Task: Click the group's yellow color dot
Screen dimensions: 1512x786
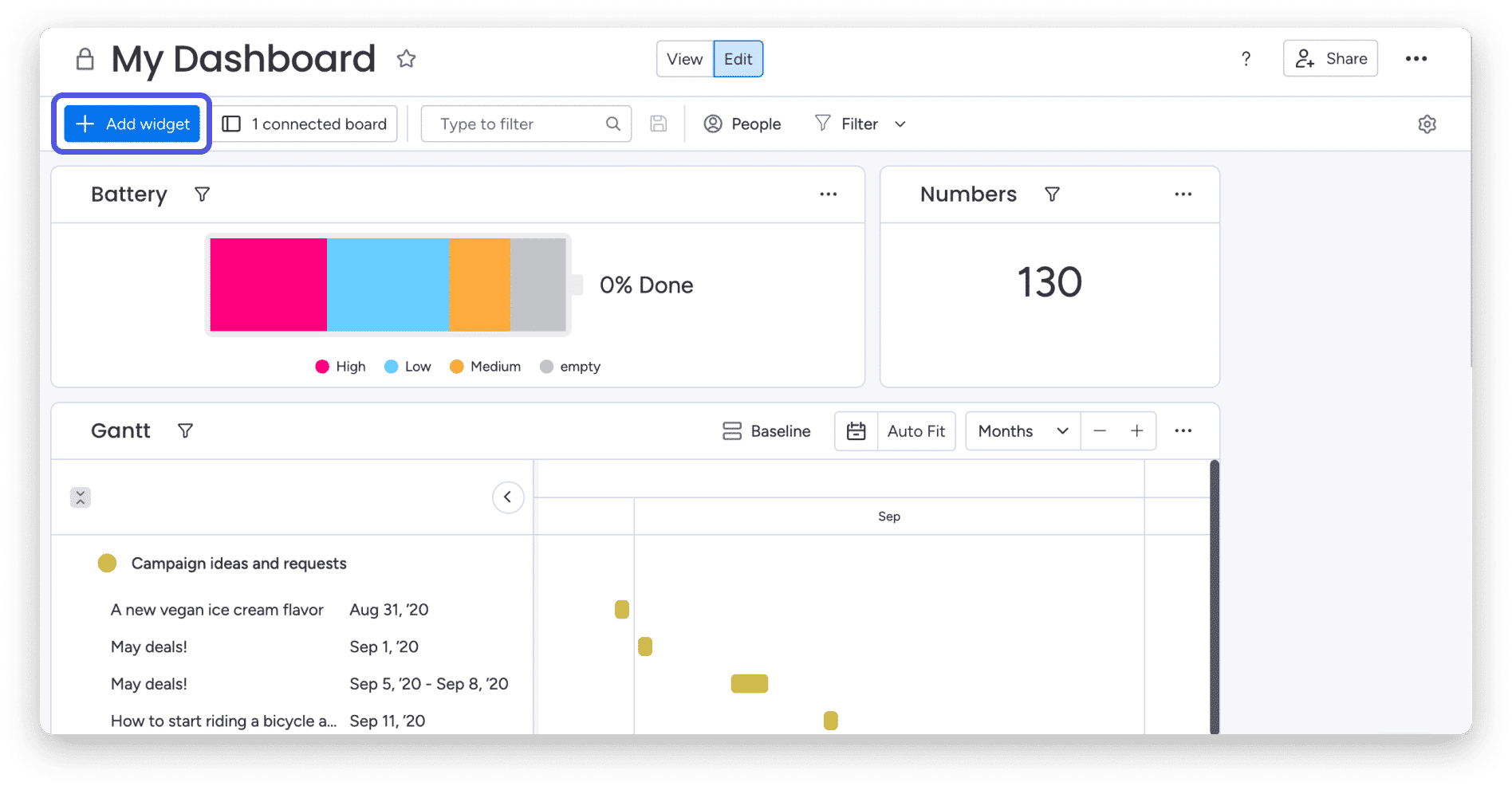Action: coord(107,564)
